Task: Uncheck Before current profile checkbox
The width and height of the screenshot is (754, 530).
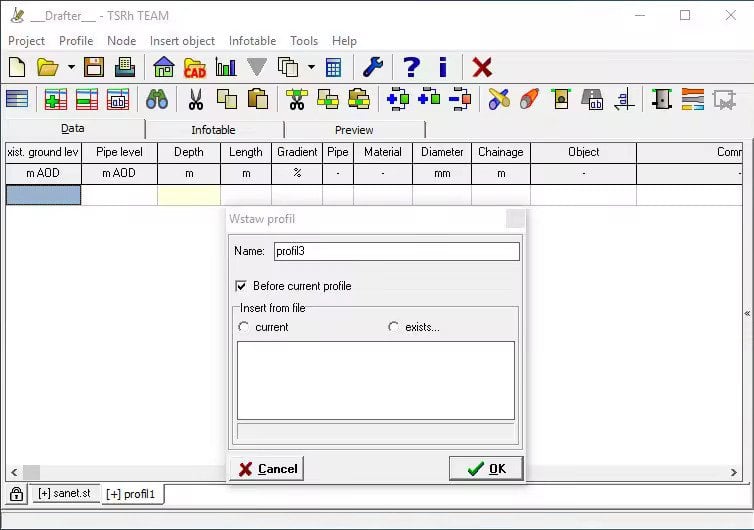Action: [x=240, y=286]
